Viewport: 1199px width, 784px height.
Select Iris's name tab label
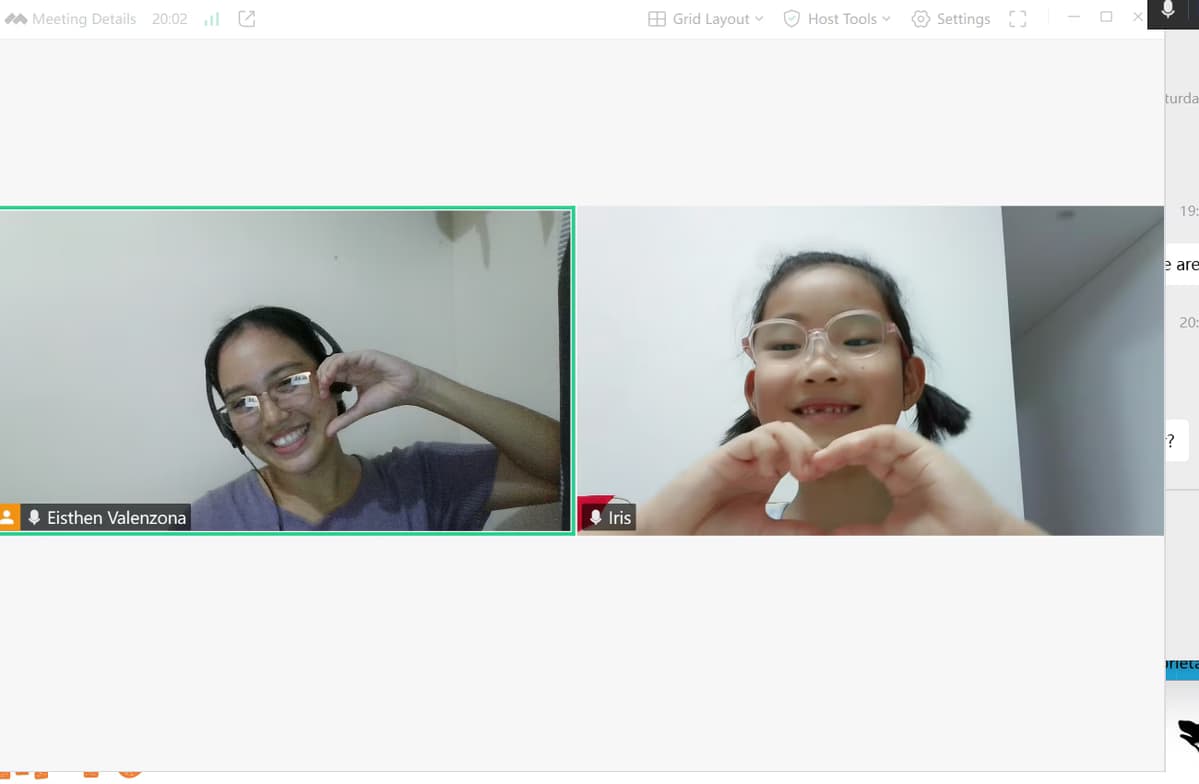[x=619, y=517]
